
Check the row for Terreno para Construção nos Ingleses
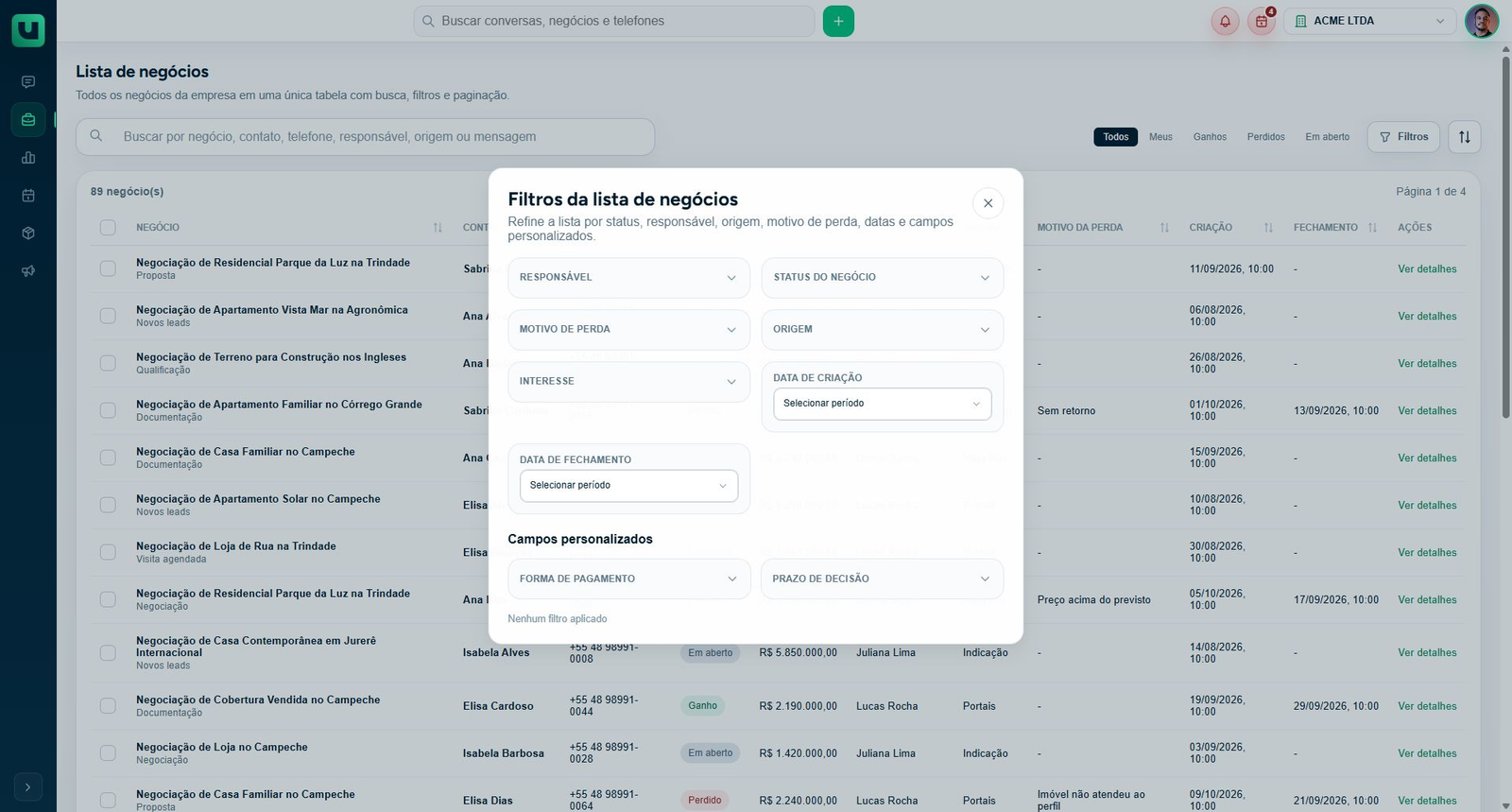pos(108,363)
